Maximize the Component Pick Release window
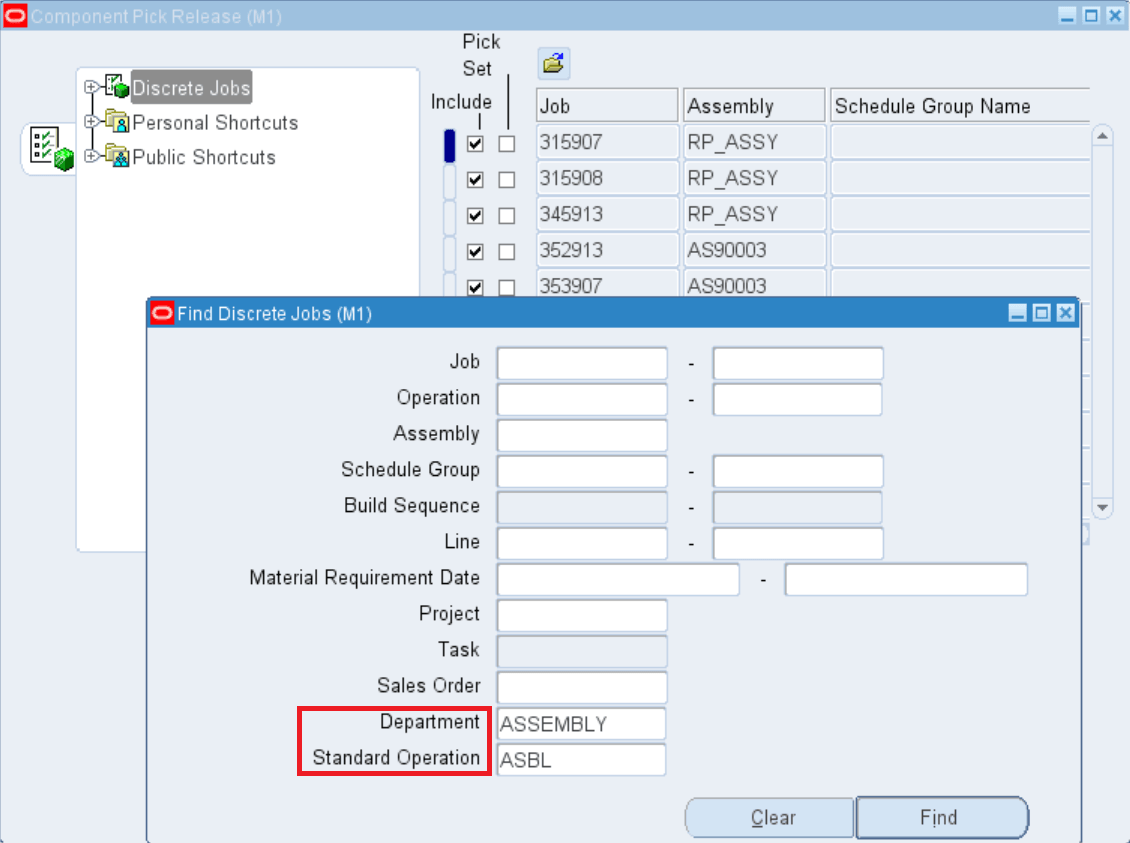 [x=1091, y=15]
